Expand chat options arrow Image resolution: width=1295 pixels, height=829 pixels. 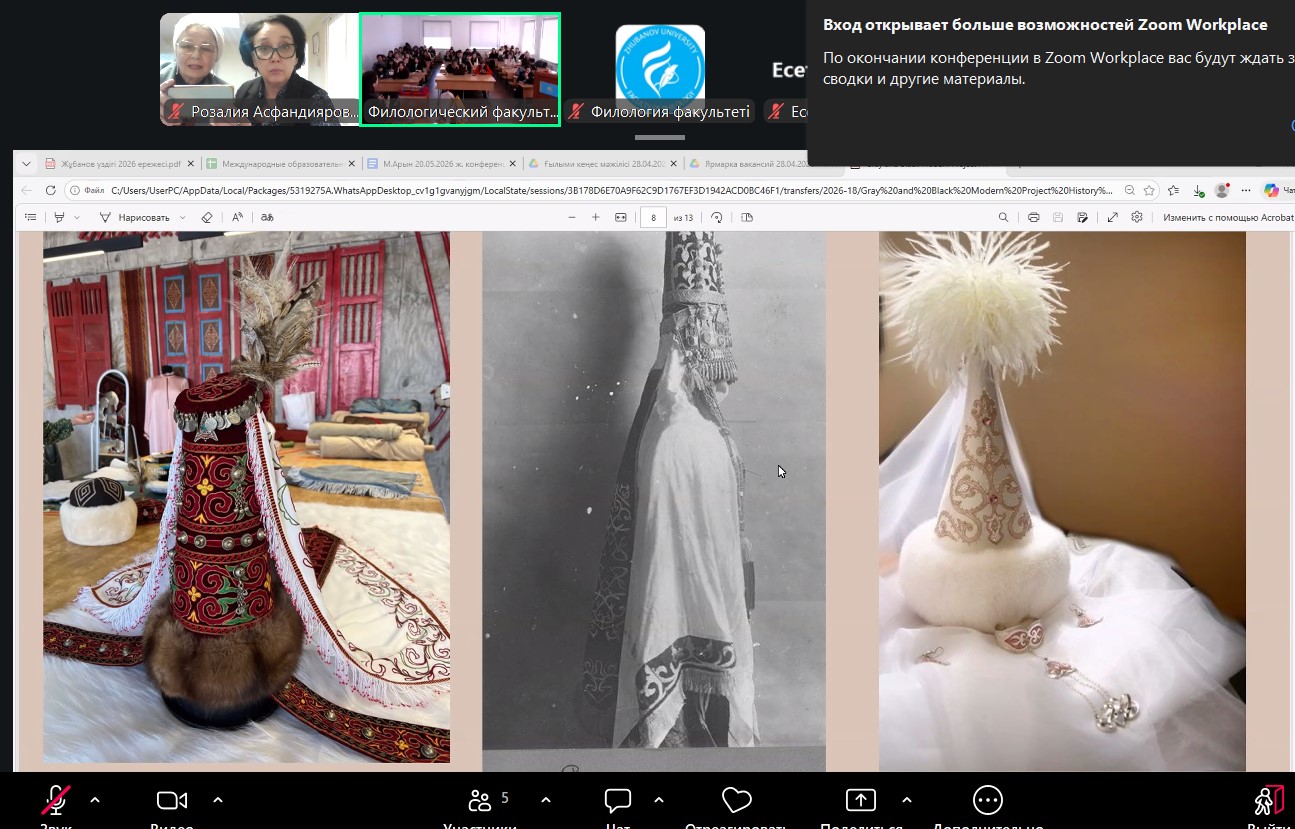[658, 800]
